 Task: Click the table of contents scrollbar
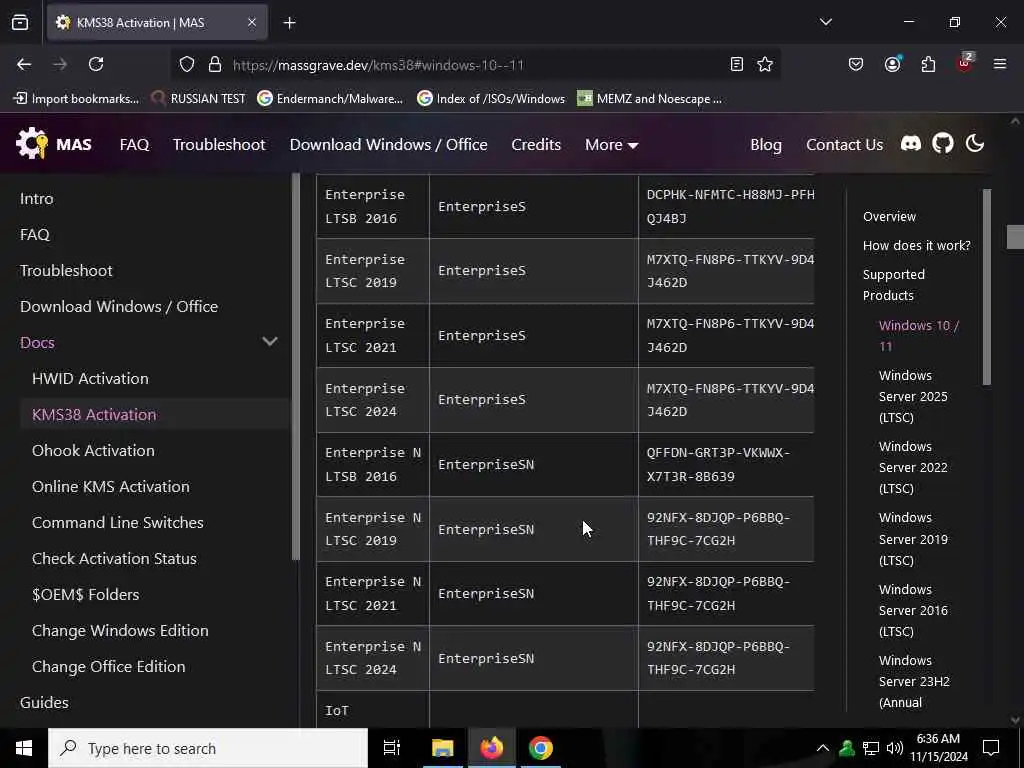click(x=986, y=287)
